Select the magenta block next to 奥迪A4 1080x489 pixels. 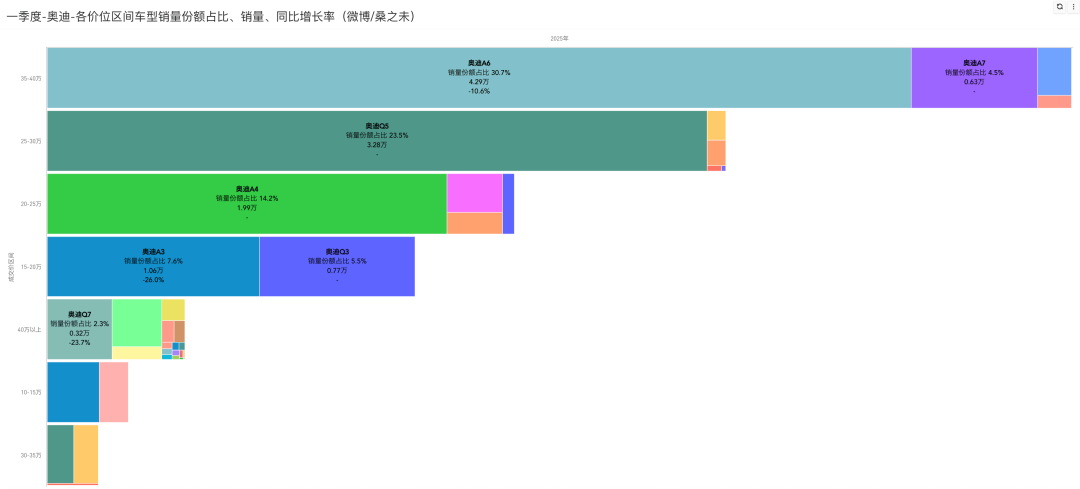[x=474, y=193]
